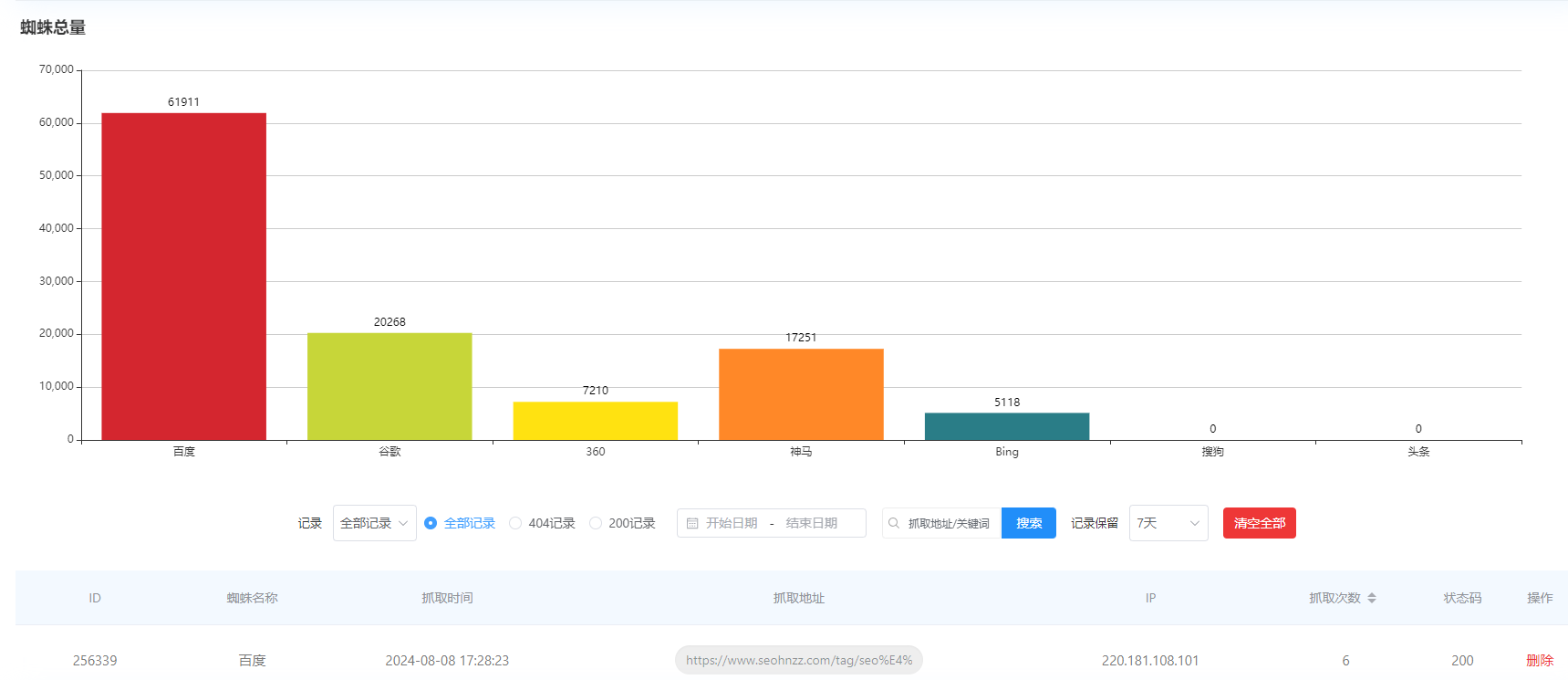Click the 蜘蛛总量 chart title
The width and height of the screenshot is (1568, 680).
[53, 27]
